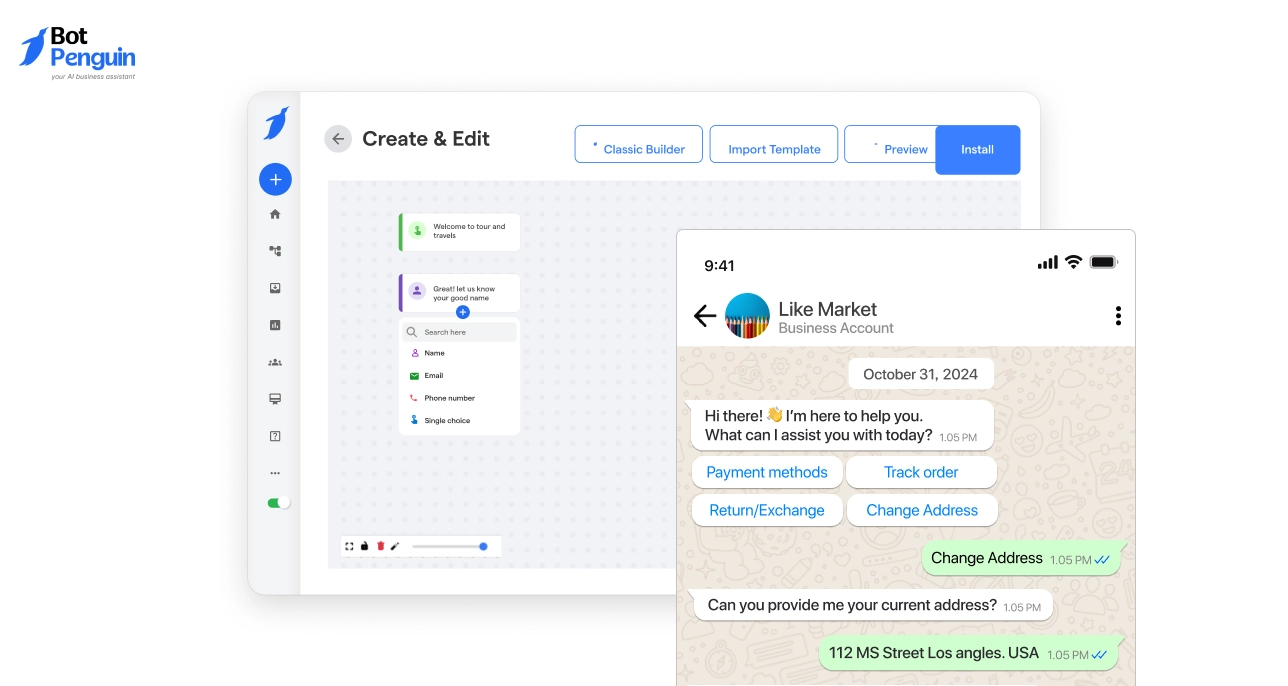Click the blue plus icon in the sidebar
The height and width of the screenshot is (686, 1288).
275,179
